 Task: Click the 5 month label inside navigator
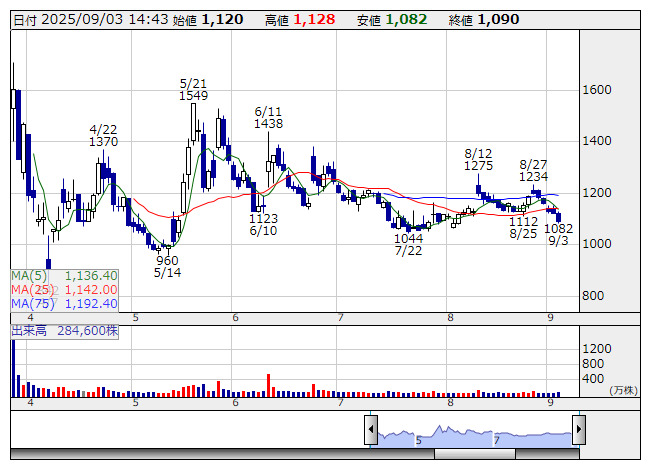click(x=419, y=440)
